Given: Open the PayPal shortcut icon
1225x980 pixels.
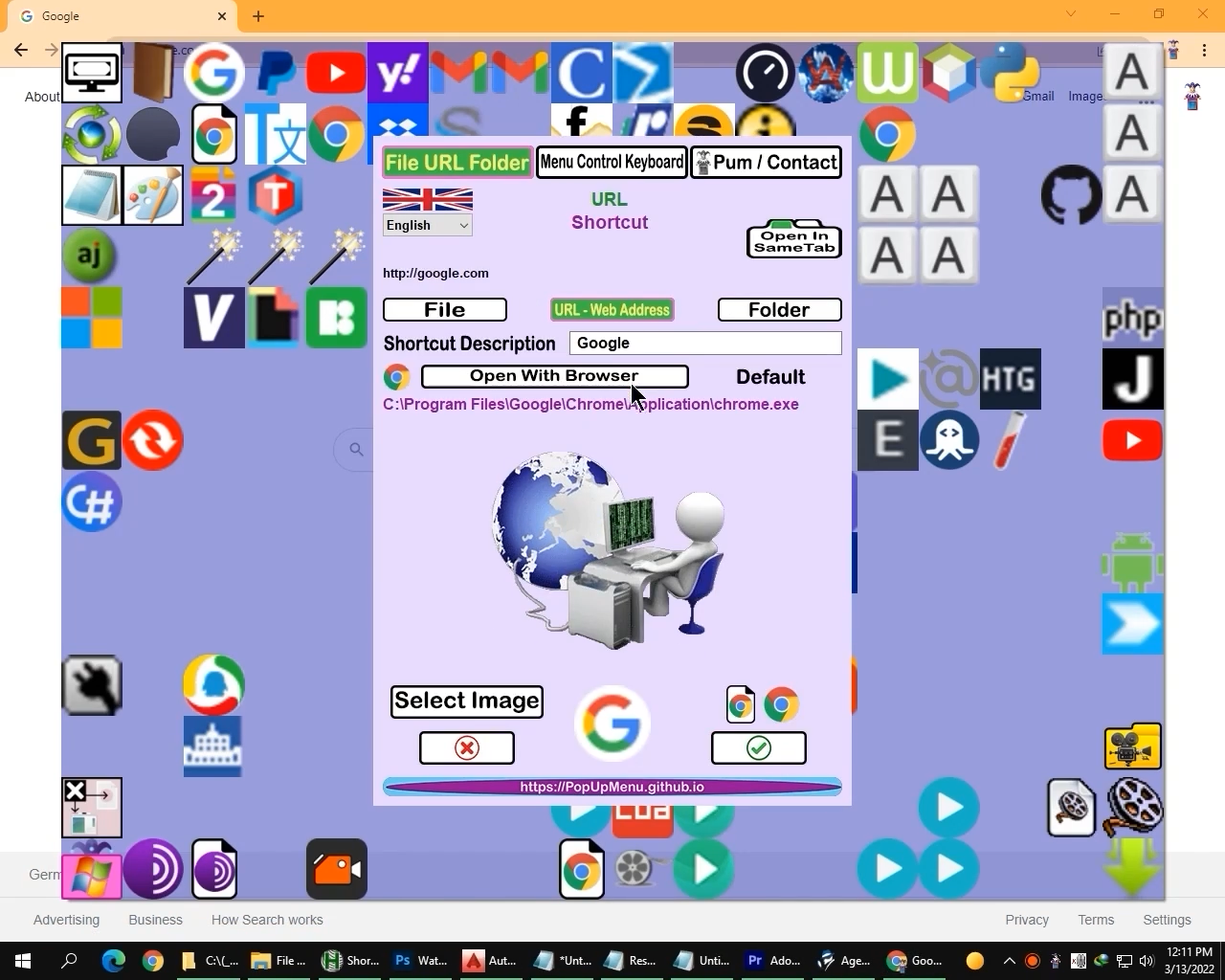Looking at the screenshot, I should pos(276,73).
